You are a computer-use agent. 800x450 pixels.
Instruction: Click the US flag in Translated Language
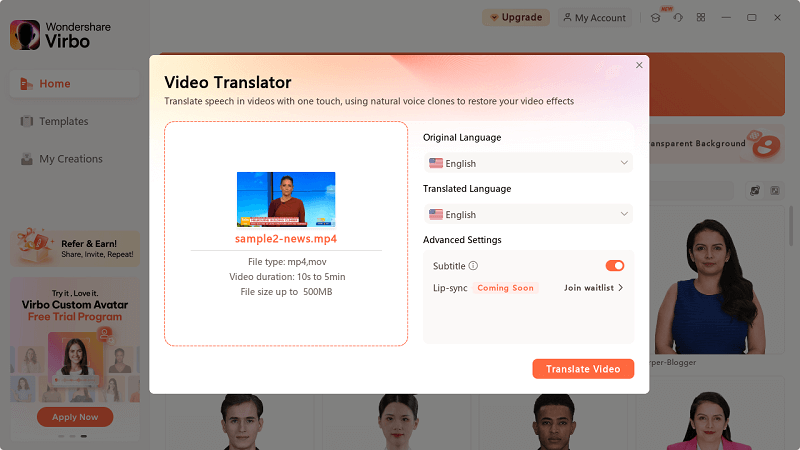436,214
